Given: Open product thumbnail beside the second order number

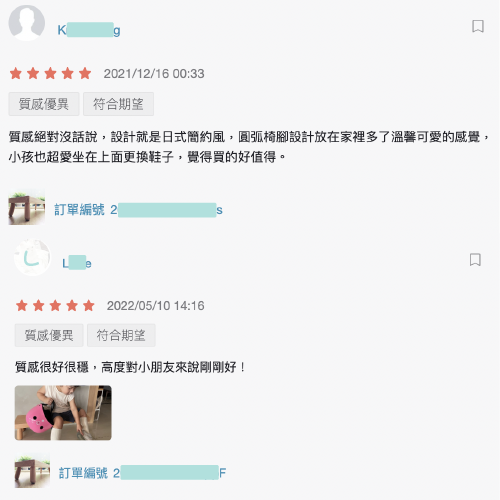Looking at the screenshot, I should [x=32, y=471].
